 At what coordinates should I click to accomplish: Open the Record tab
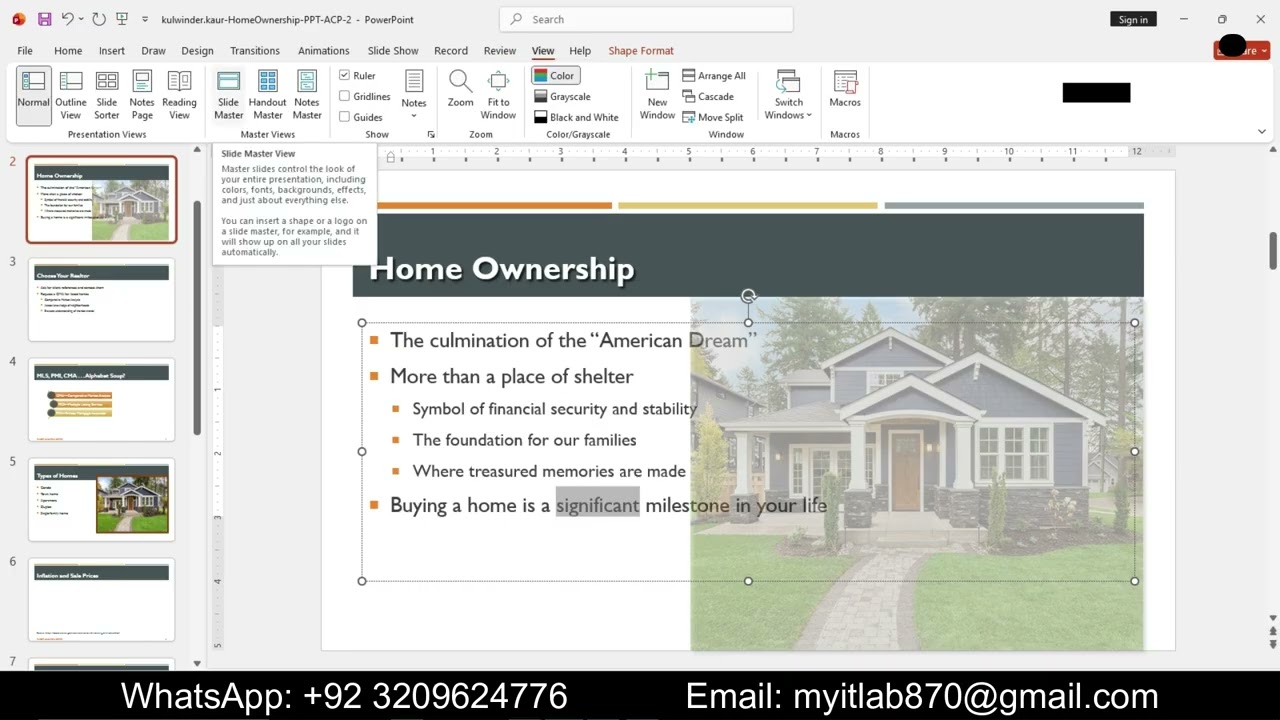(451, 50)
